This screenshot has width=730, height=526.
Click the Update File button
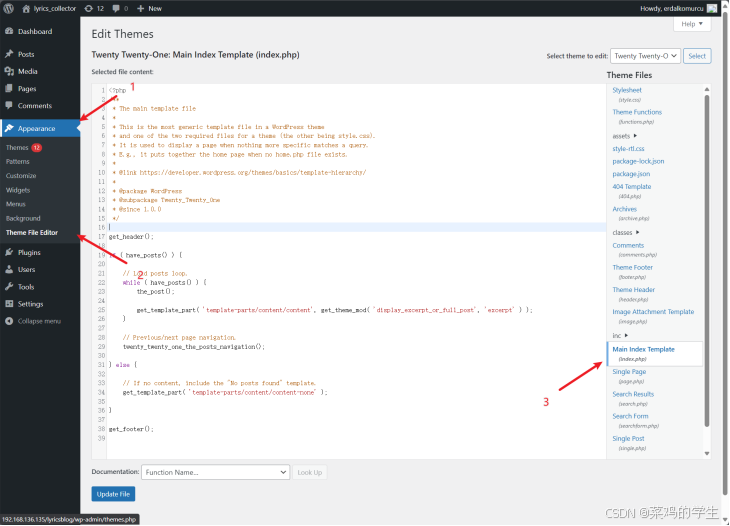(x=113, y=494)
